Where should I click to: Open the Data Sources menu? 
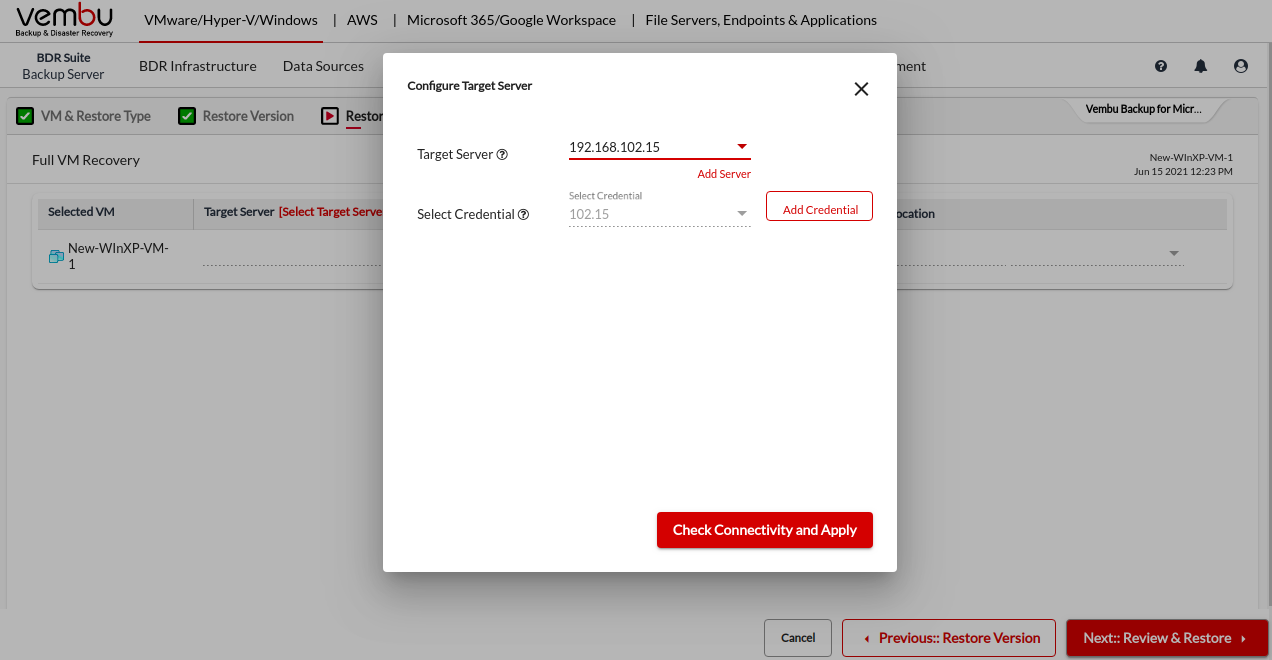click(x=323, y=66)
